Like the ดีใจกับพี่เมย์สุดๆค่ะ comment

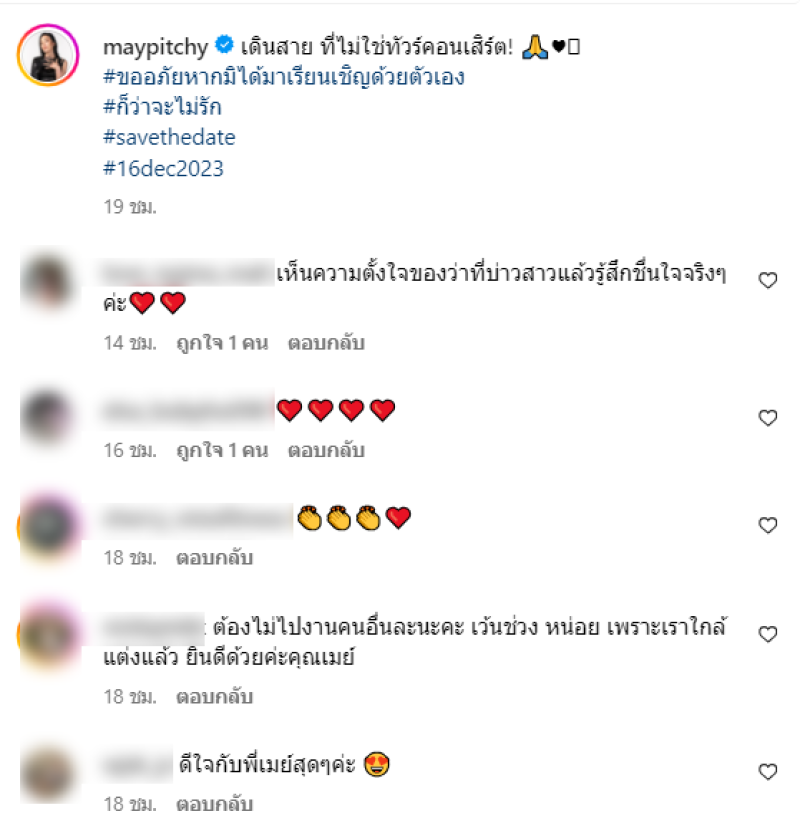pyautogui.click(x=768, y=771)
